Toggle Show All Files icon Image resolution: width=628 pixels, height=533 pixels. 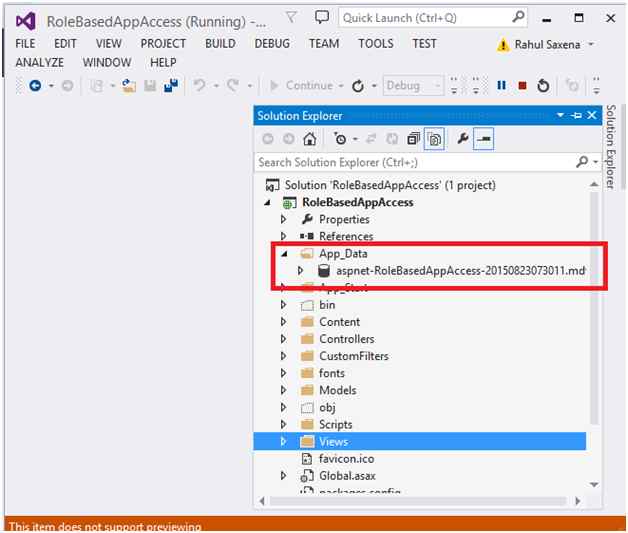pos(434,139)
